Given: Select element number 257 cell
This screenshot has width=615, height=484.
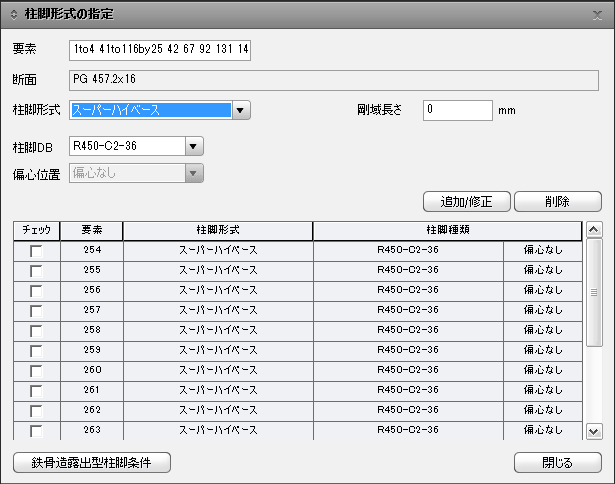Looking at the screenshot, I should click(92, 311).
